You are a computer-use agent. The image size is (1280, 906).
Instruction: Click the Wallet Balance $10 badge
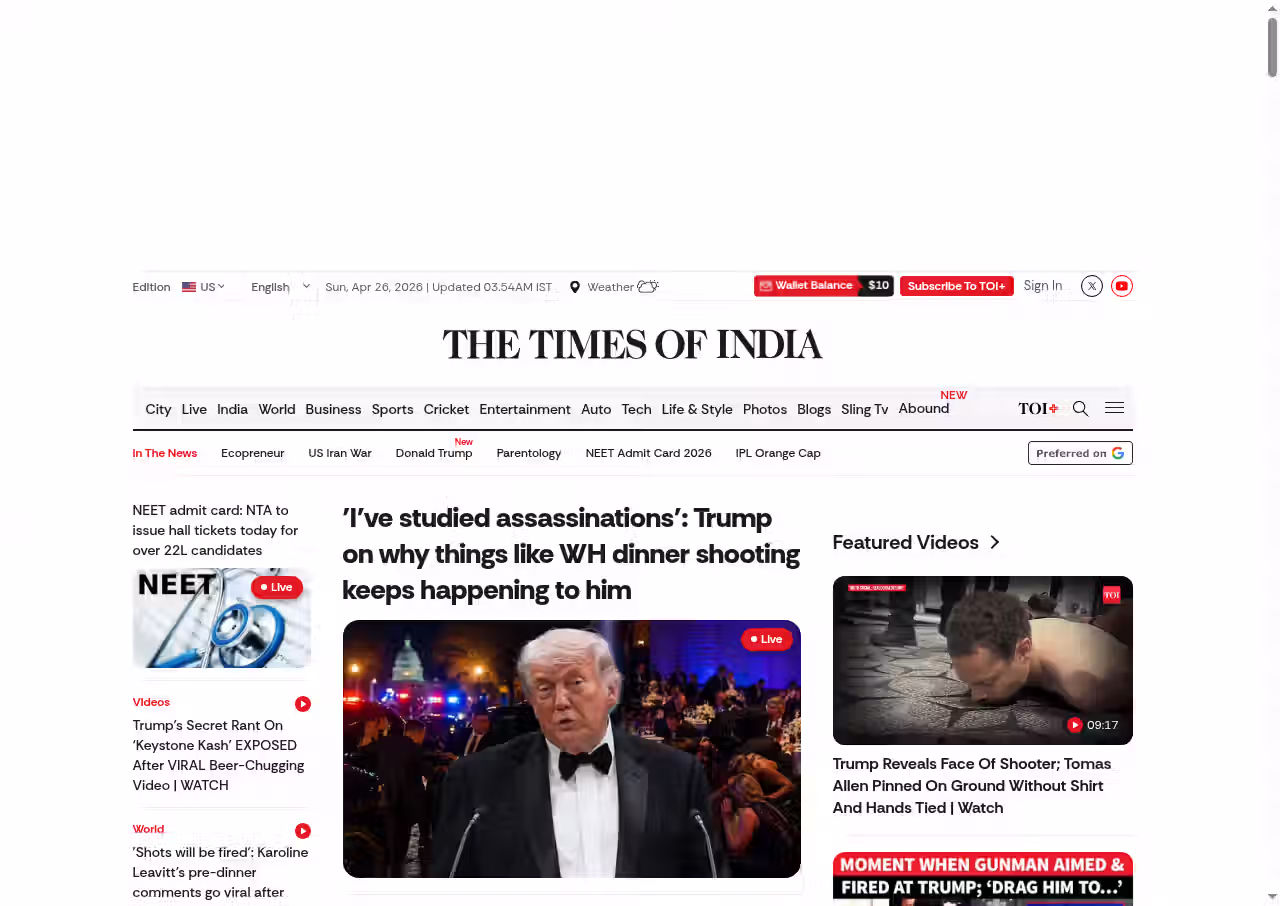tap(823, 286)
